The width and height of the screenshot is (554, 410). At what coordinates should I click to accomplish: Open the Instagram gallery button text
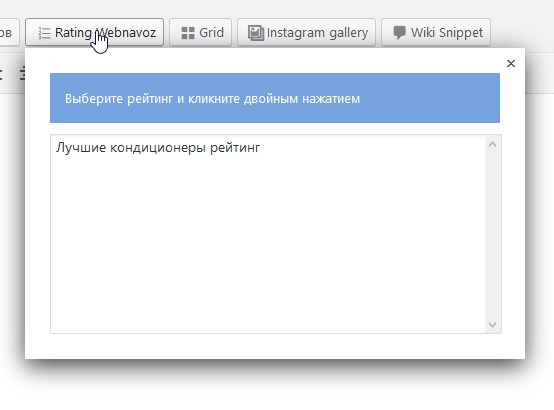[x=317, y=33]
